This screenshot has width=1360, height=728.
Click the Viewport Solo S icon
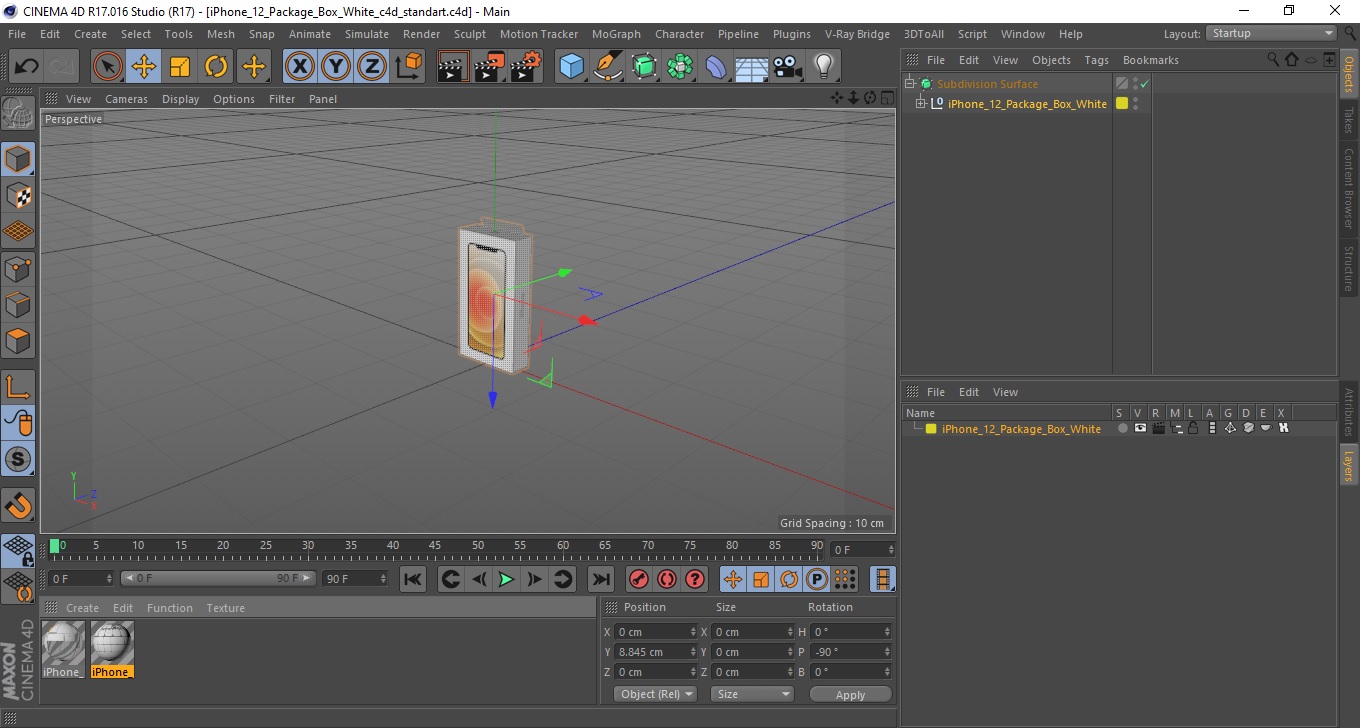18,459
